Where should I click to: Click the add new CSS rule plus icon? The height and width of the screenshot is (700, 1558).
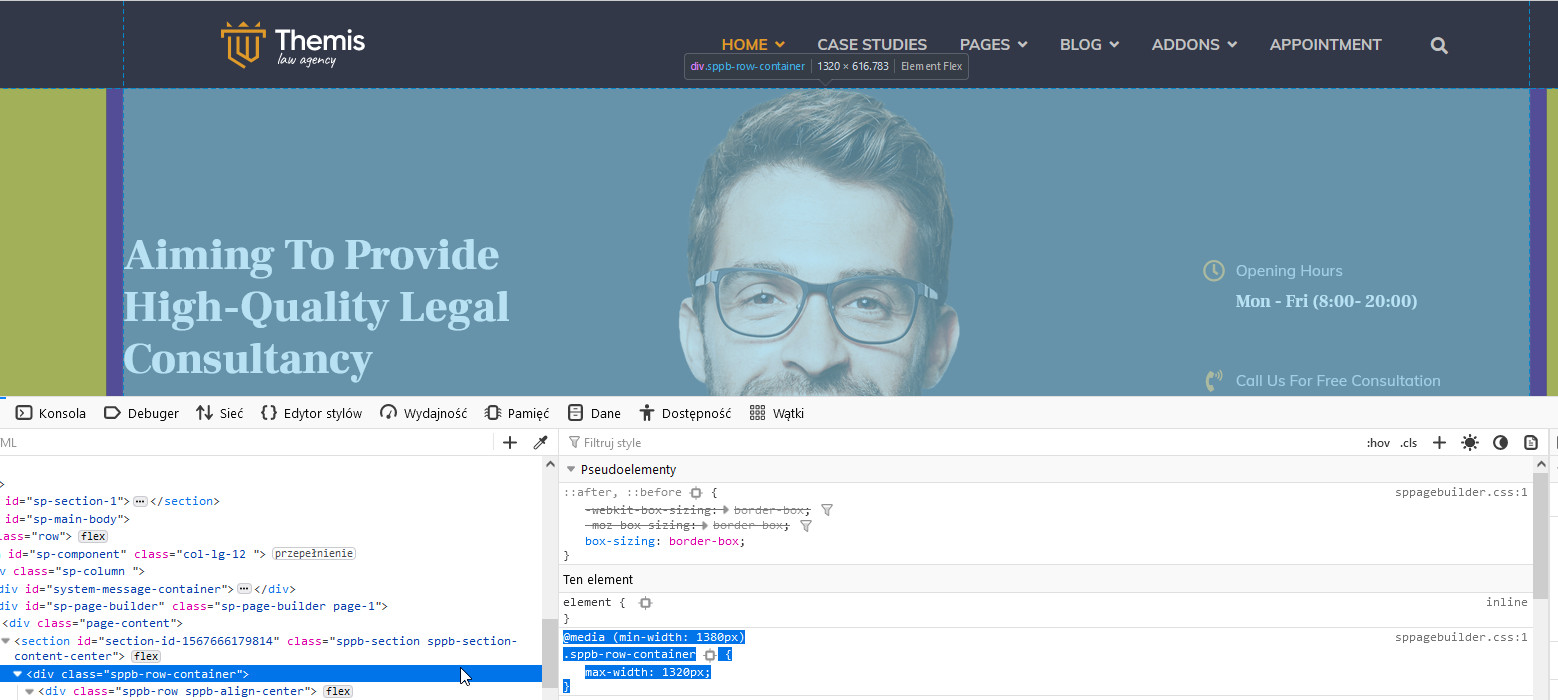1439,442
